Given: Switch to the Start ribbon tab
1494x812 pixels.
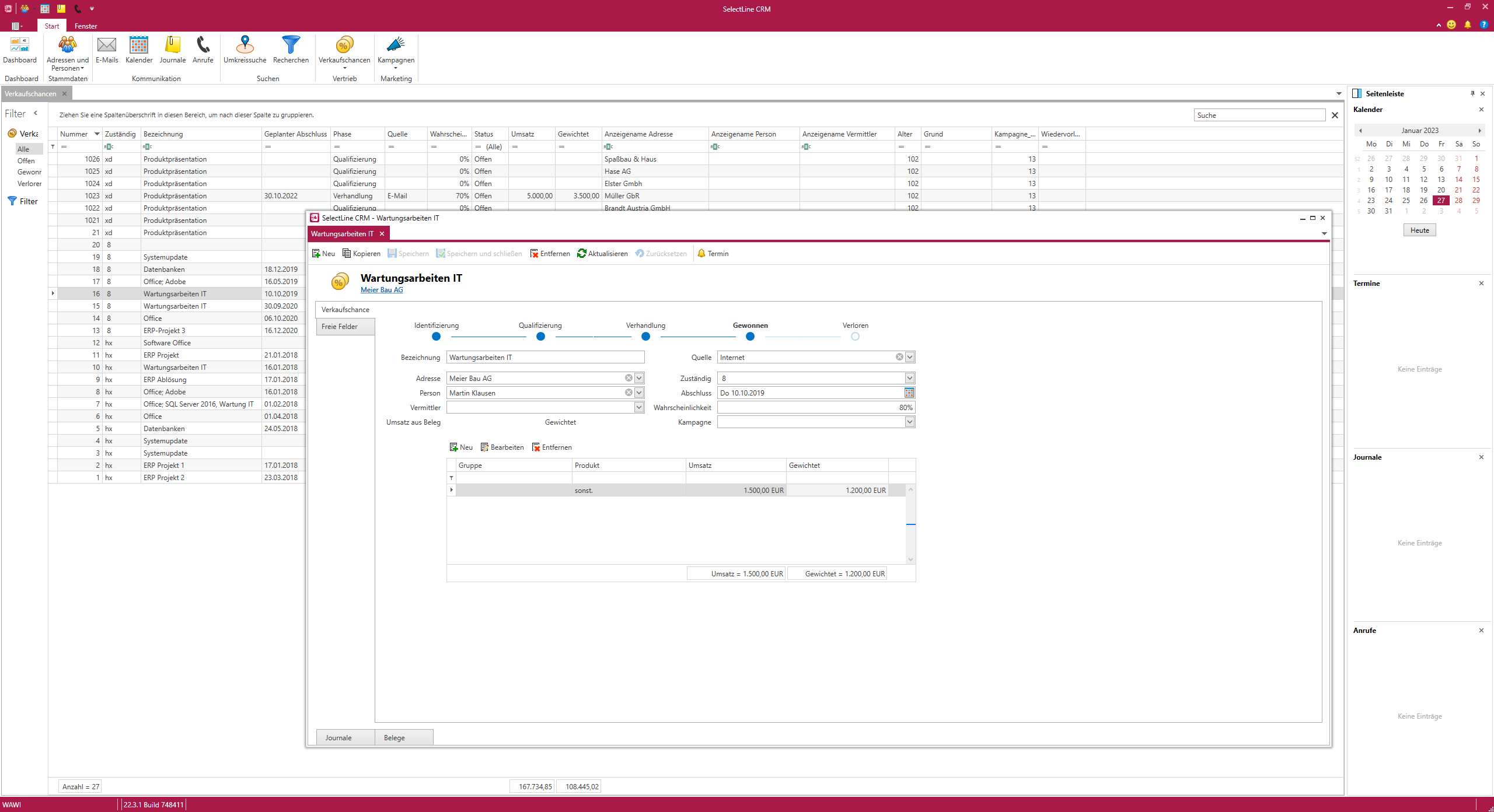Looking at the screenshot, I should [x=52, y=26].
